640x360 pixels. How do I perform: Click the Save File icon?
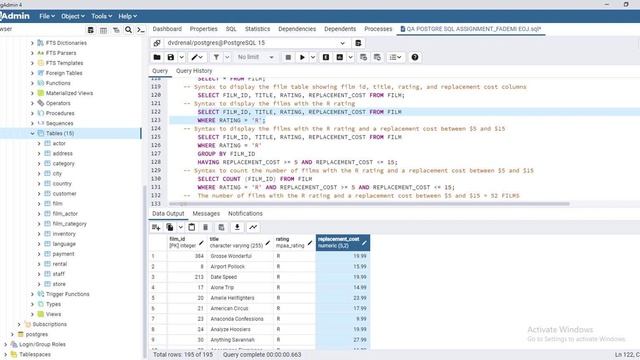tap(171, 57)
